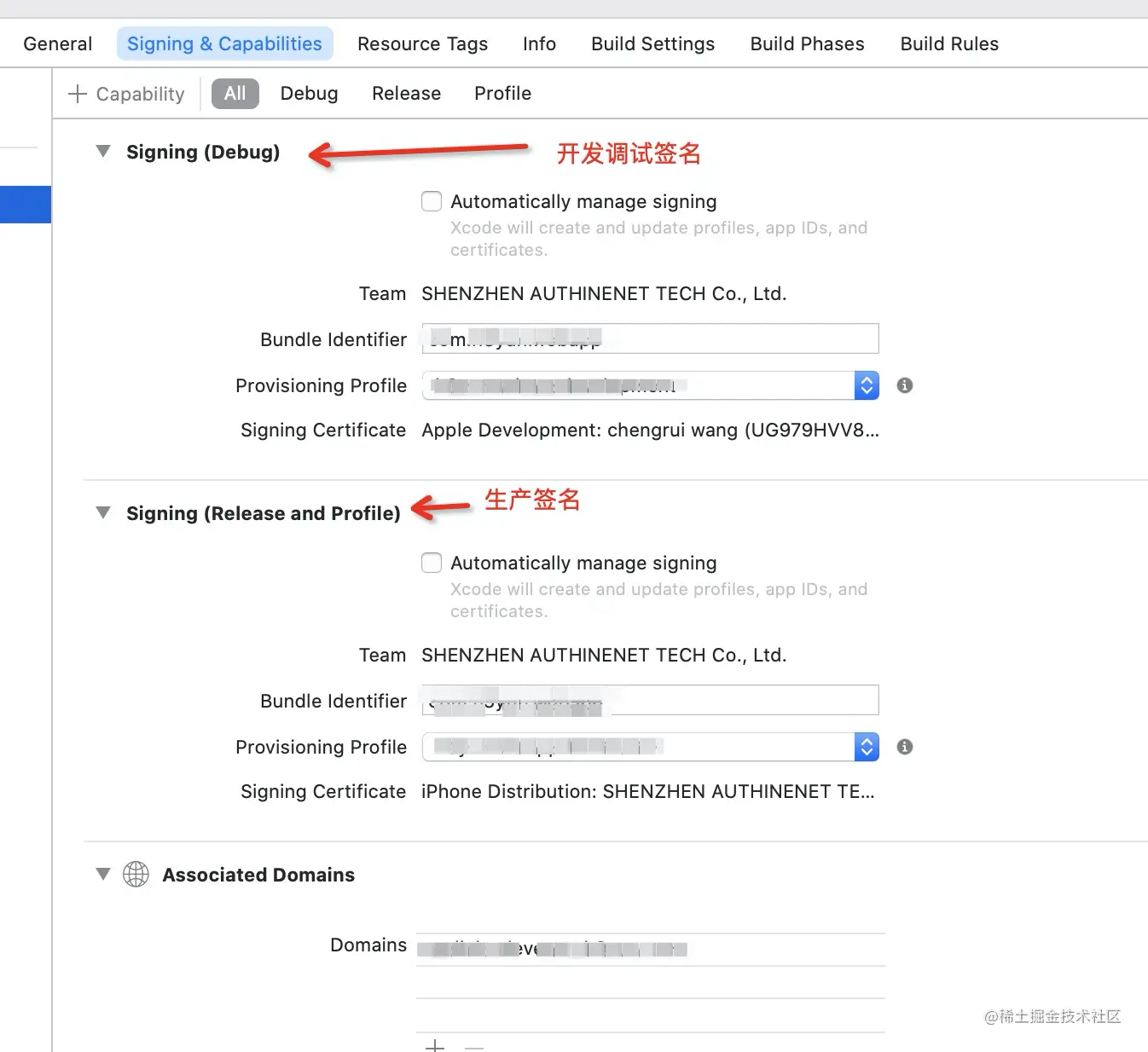Collapse the Associated Domains section
The width and height of the screenshot is (1148, 1052).
point(103,874)
